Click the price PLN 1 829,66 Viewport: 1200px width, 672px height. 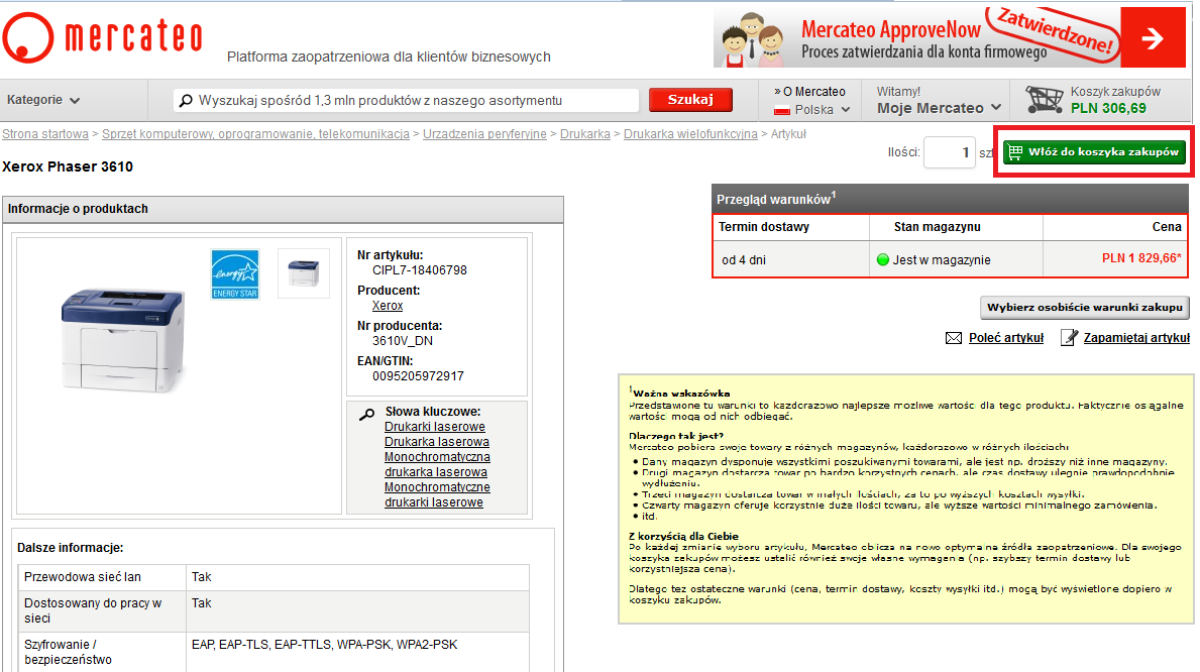(1142, 259)
